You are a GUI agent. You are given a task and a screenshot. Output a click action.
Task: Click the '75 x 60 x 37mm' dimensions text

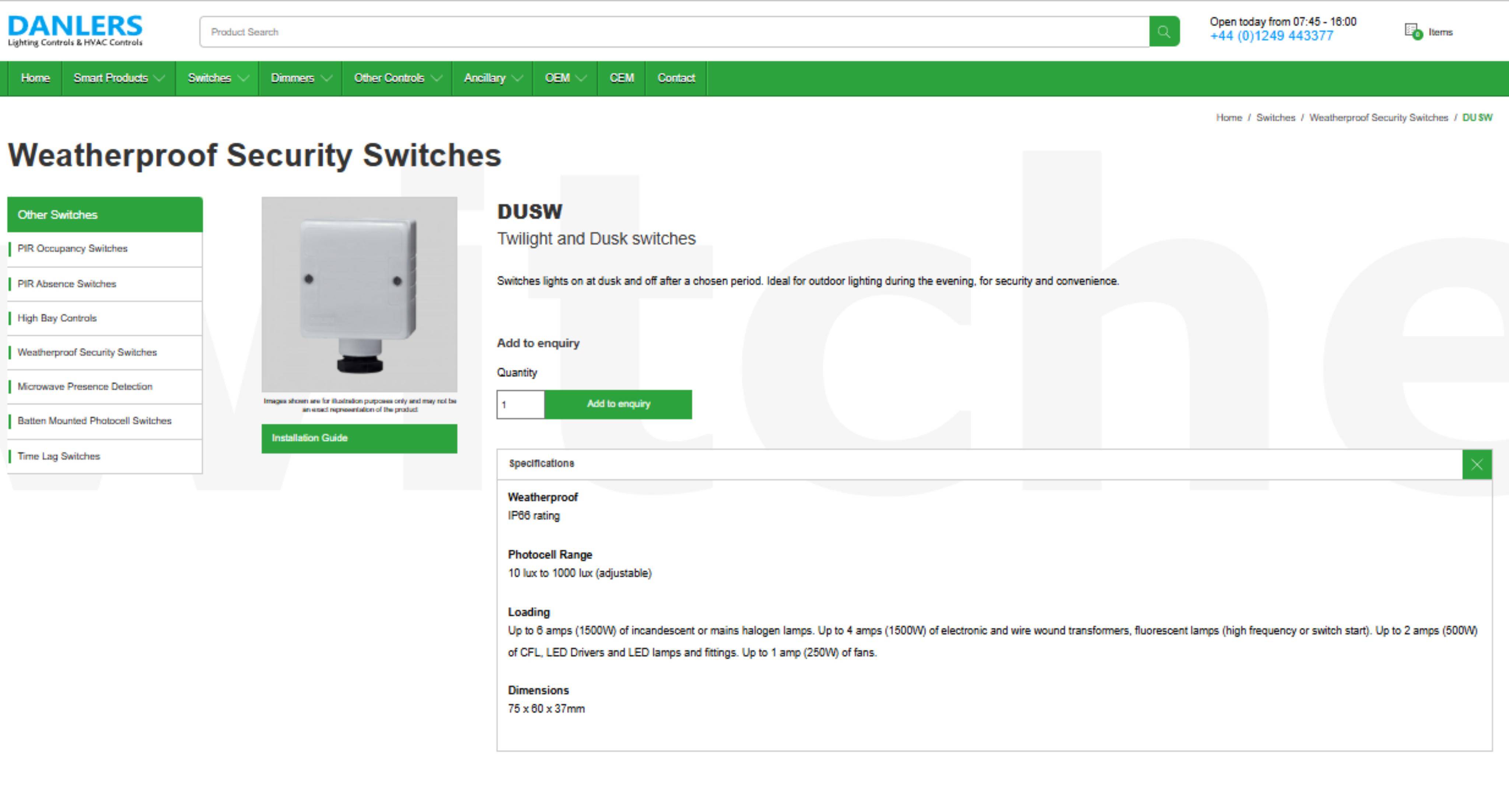546,709
